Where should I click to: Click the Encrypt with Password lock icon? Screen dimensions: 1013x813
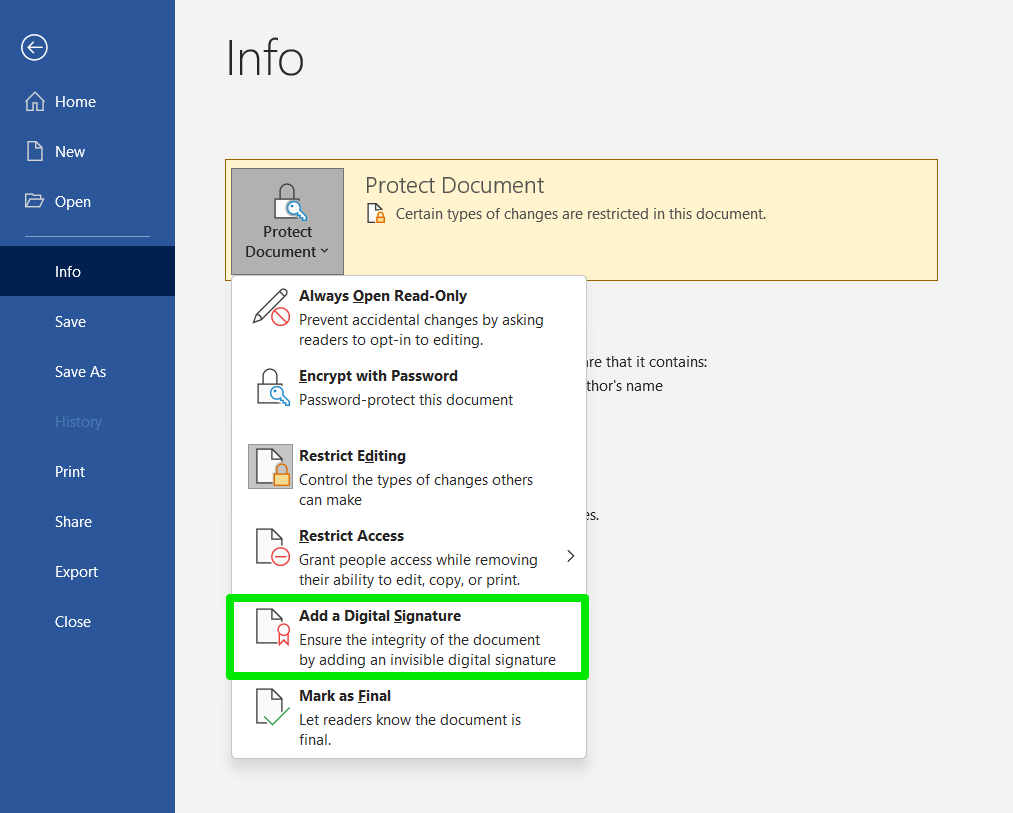coord(270,387)
